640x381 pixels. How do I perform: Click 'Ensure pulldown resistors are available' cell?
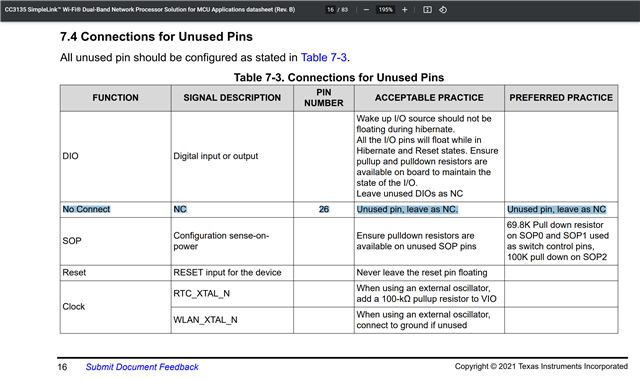[x=429, y=241]
